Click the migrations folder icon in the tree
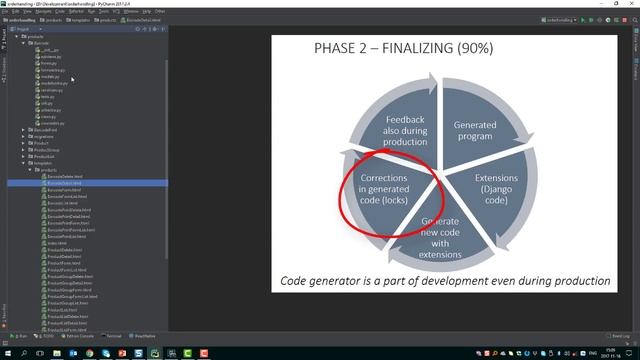640x360 pixels. coord(31,136)
